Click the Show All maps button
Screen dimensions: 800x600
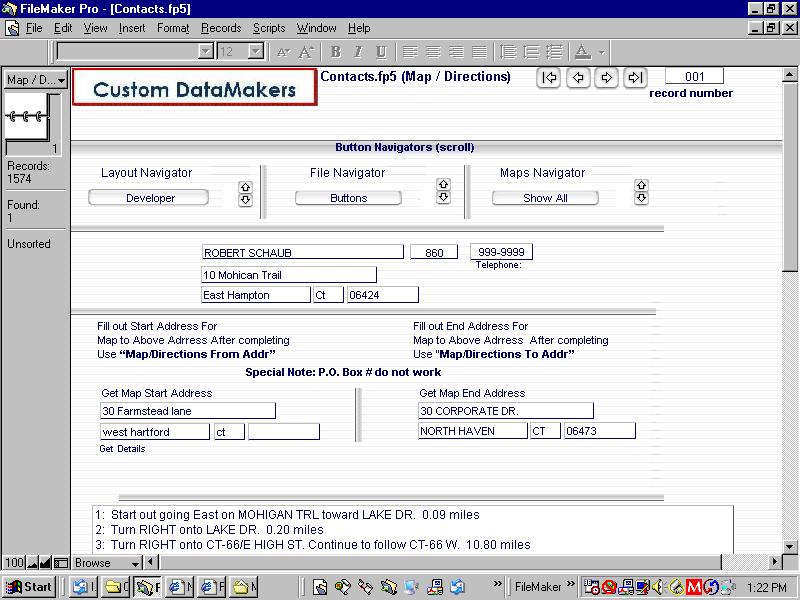click(545, 198)
